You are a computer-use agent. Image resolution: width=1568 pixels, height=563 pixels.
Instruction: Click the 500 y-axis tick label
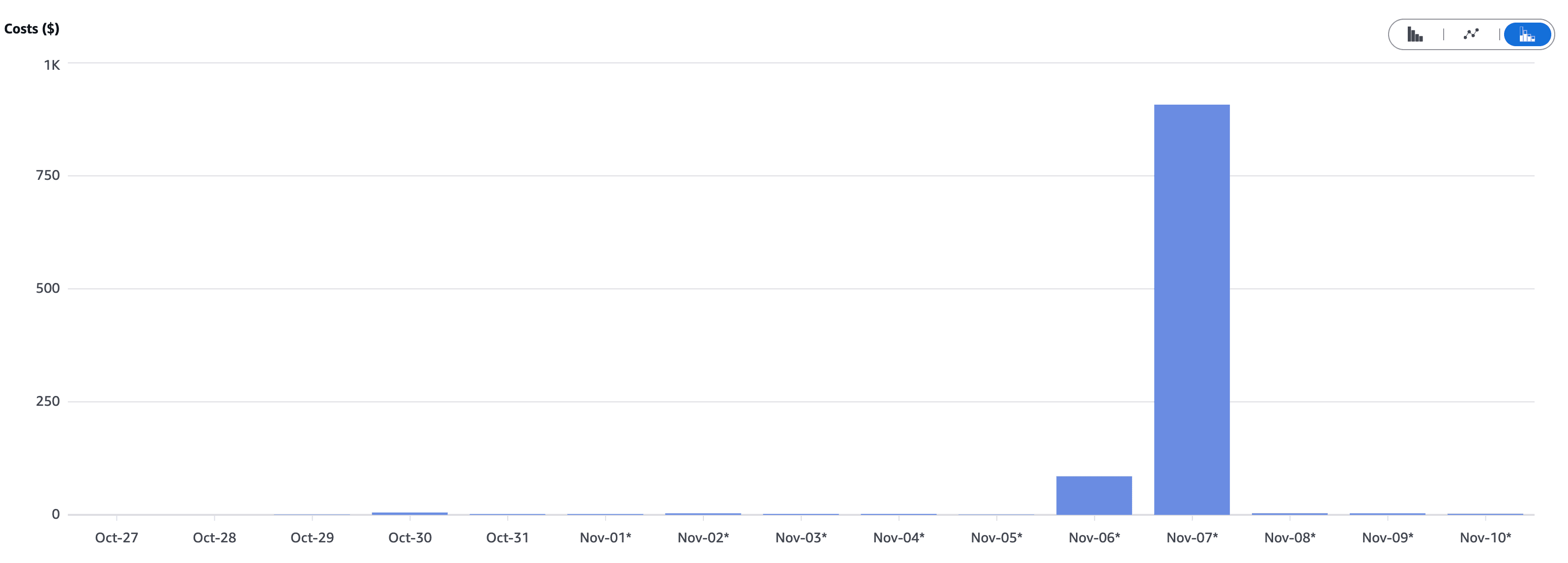(48, 288)
